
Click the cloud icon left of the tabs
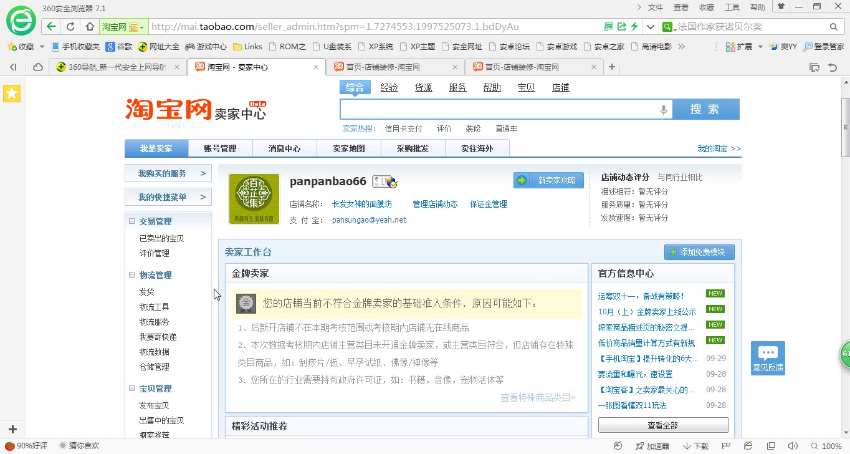(x=38, y=67)
